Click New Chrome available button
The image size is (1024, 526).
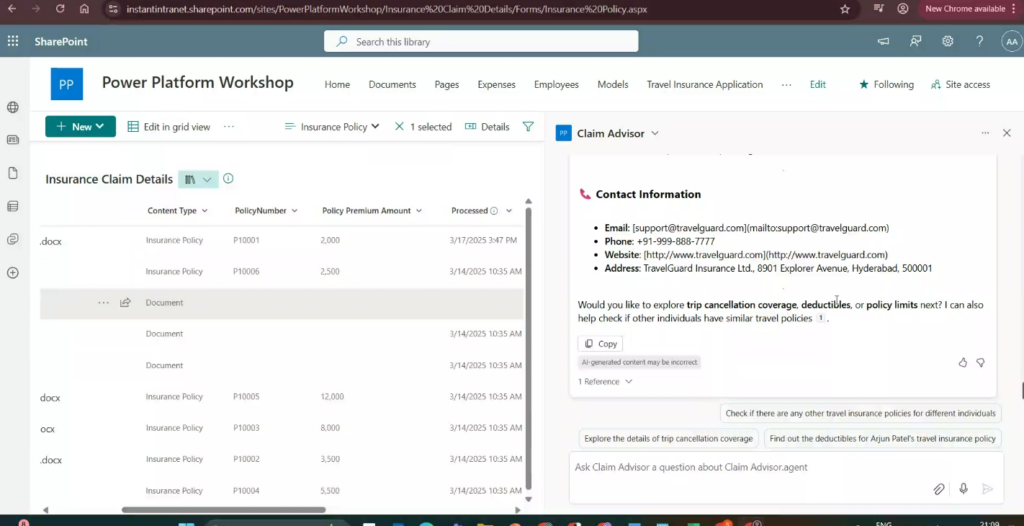[x=972, y=9]
